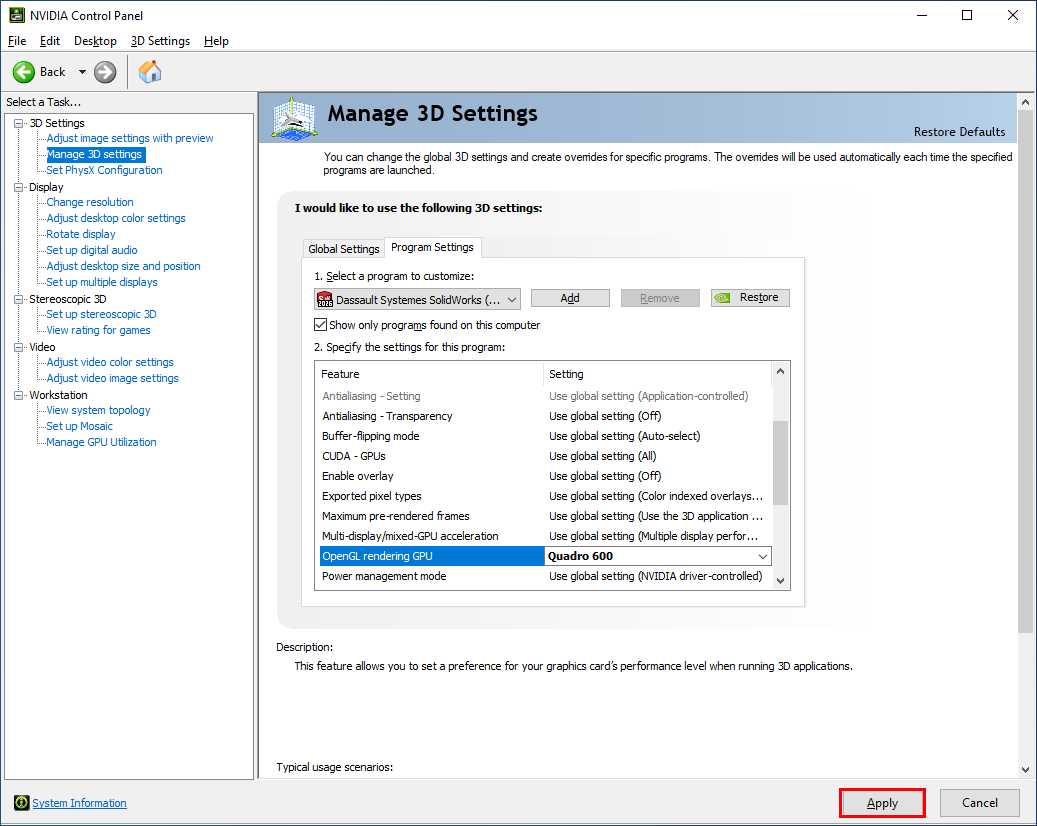The height and width of the screenshot is (826, 1037).
Task: Open Adjust video image settings
Action: point(112,378)
